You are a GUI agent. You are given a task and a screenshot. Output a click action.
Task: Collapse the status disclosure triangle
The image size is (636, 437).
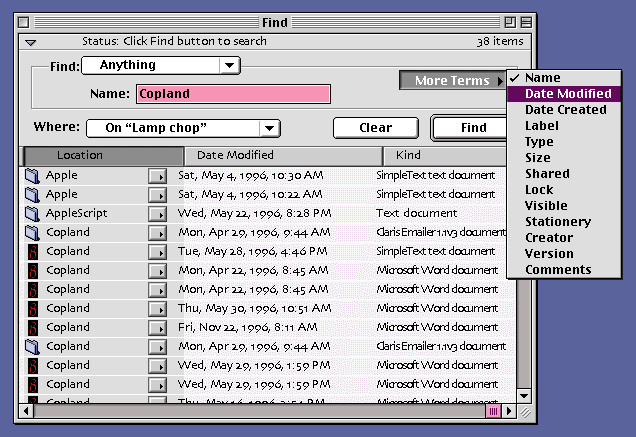(x=30, y=42)
